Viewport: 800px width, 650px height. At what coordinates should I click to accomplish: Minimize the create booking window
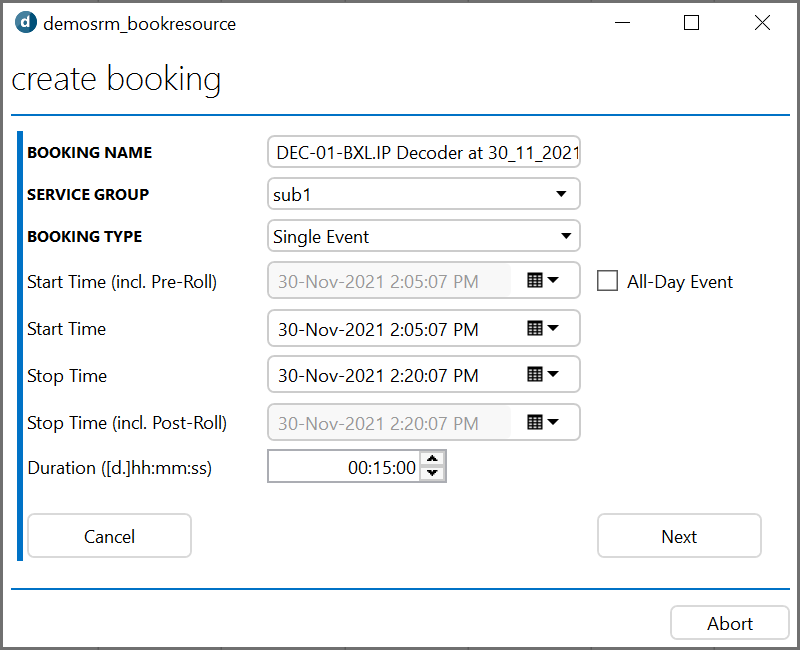[622, 23]
